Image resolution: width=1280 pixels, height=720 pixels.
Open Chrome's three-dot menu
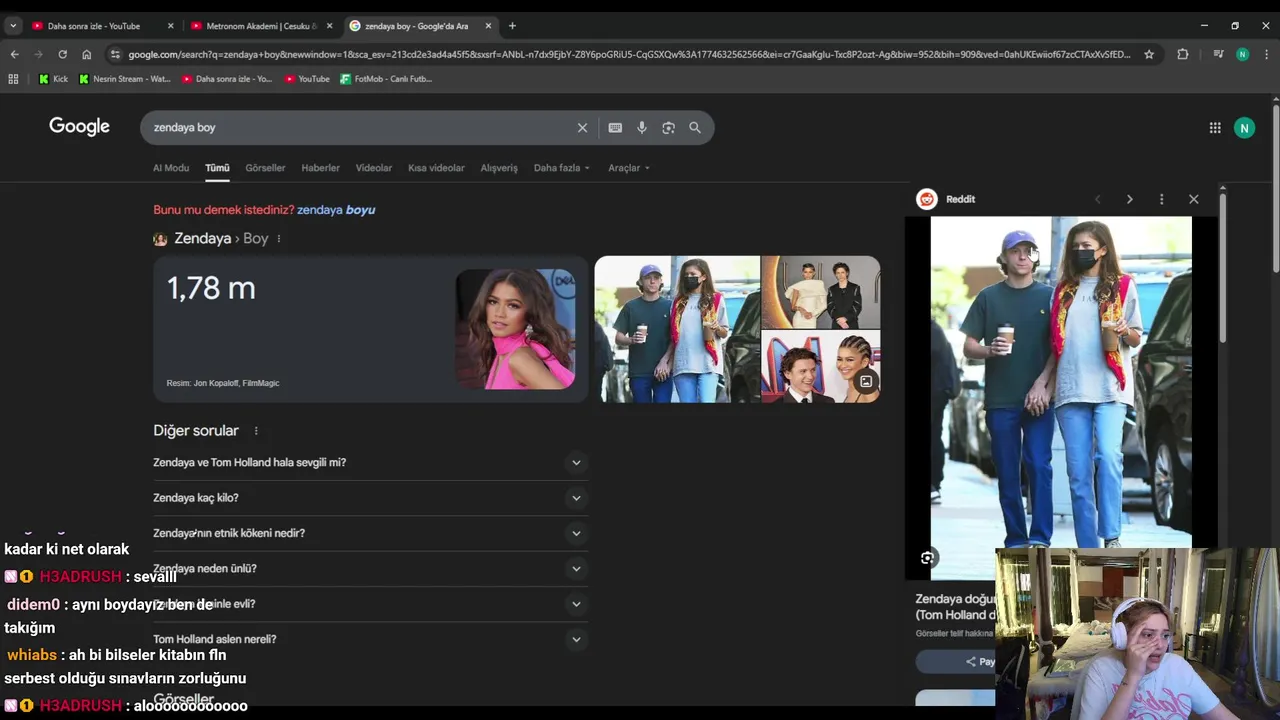[x=1266, y=54]
